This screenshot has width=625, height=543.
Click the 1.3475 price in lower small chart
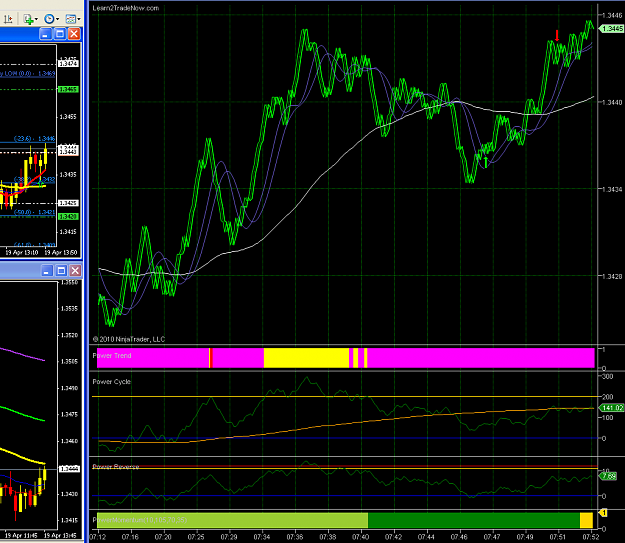click(x=69, y=415)
